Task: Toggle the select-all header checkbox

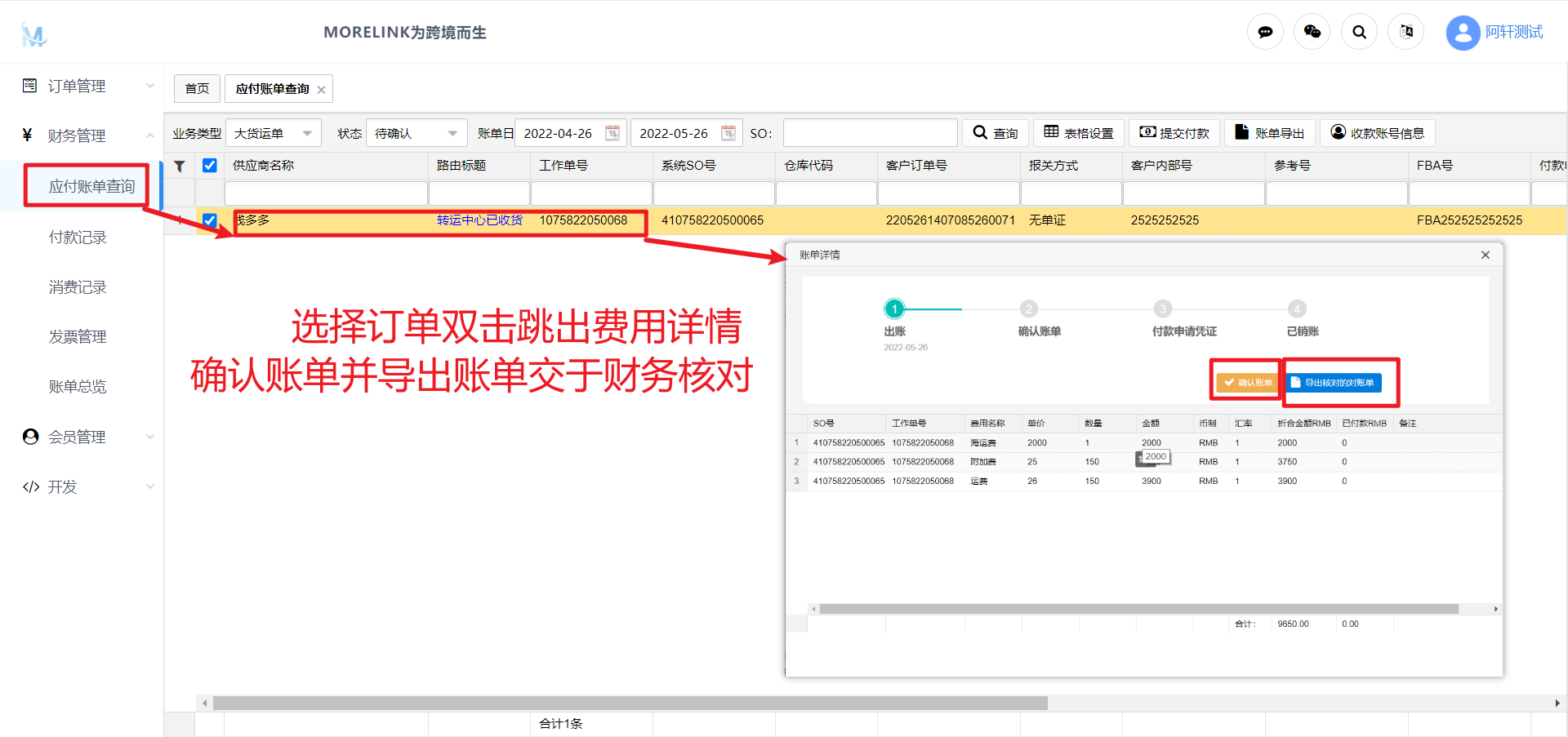Action: tap(210, 166)
